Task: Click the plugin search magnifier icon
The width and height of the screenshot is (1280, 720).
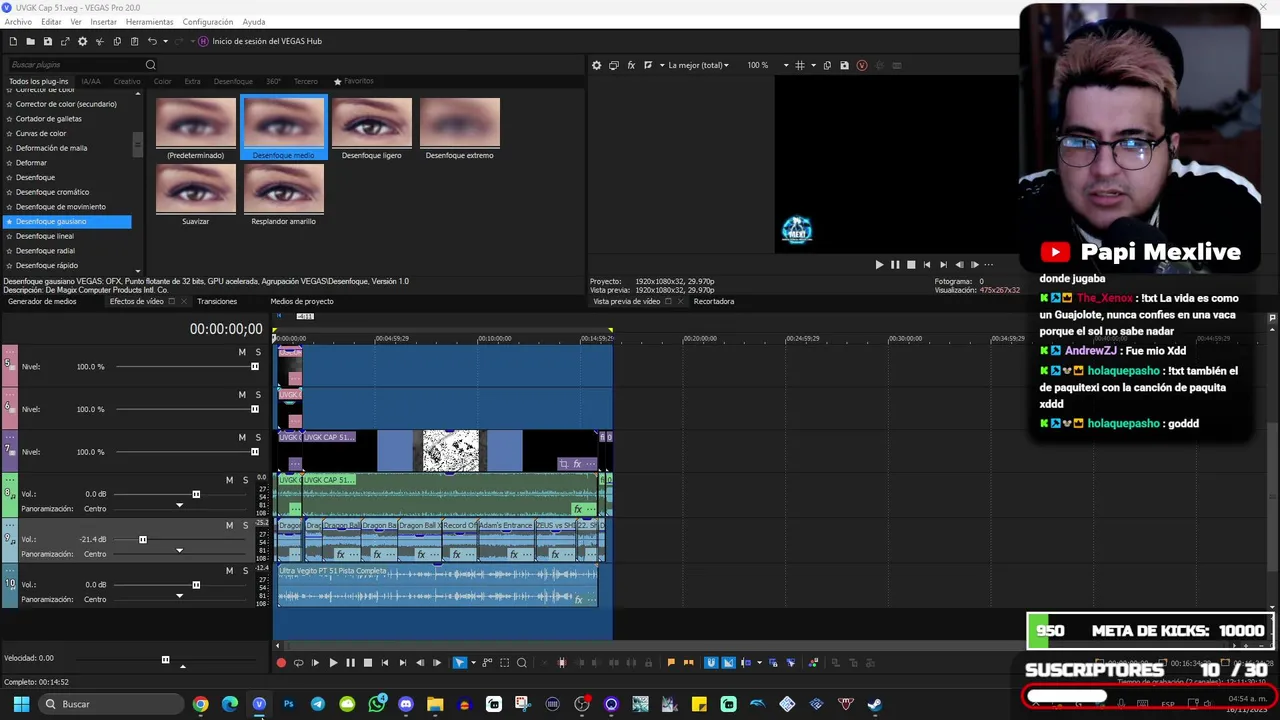Action: coord(151,65)
